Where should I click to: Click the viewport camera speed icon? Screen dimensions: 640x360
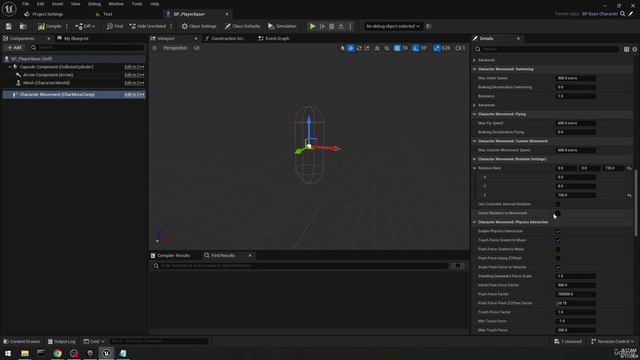point(460,48)
